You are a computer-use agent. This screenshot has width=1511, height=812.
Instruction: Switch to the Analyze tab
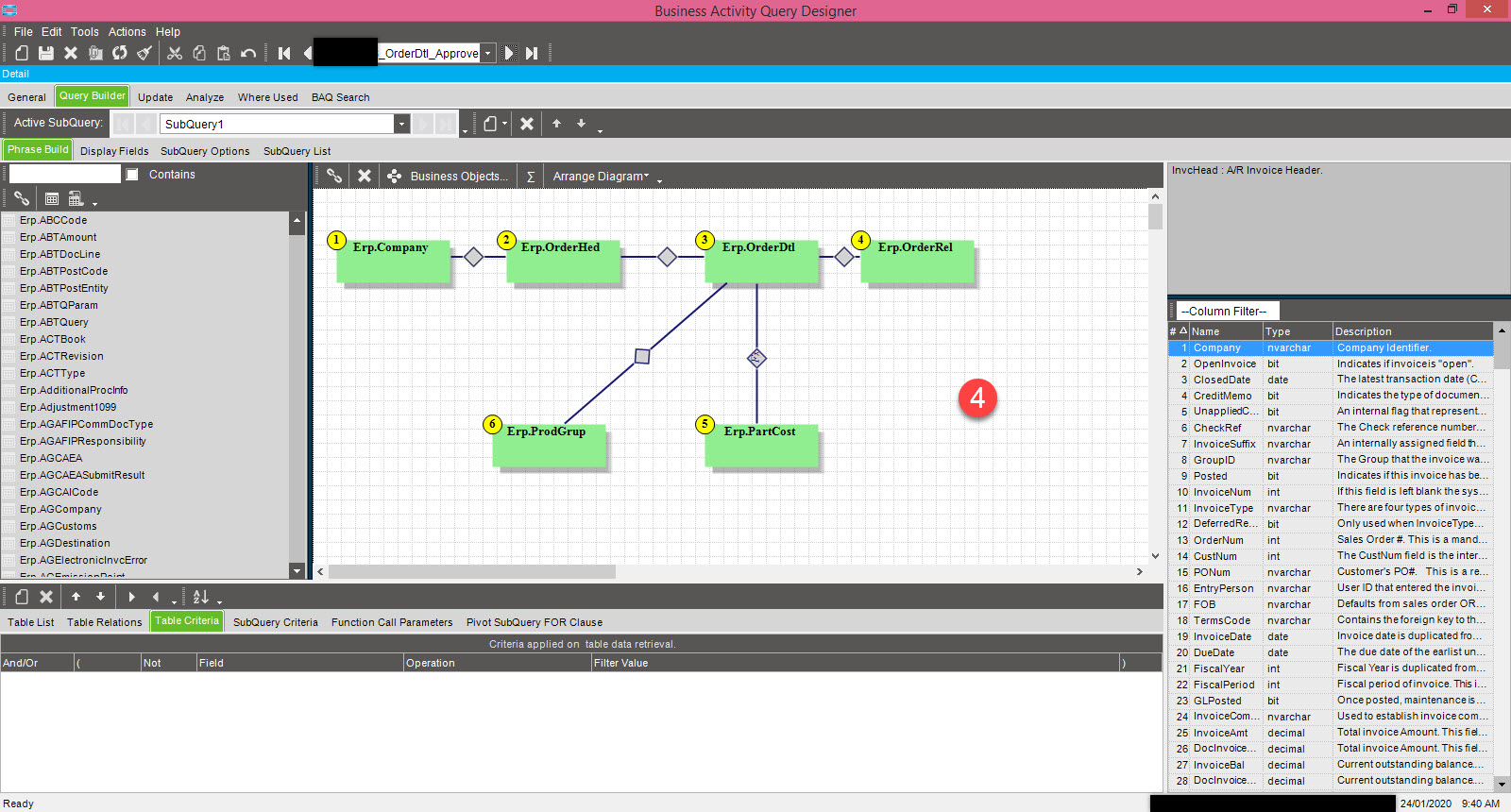(205, 97)
